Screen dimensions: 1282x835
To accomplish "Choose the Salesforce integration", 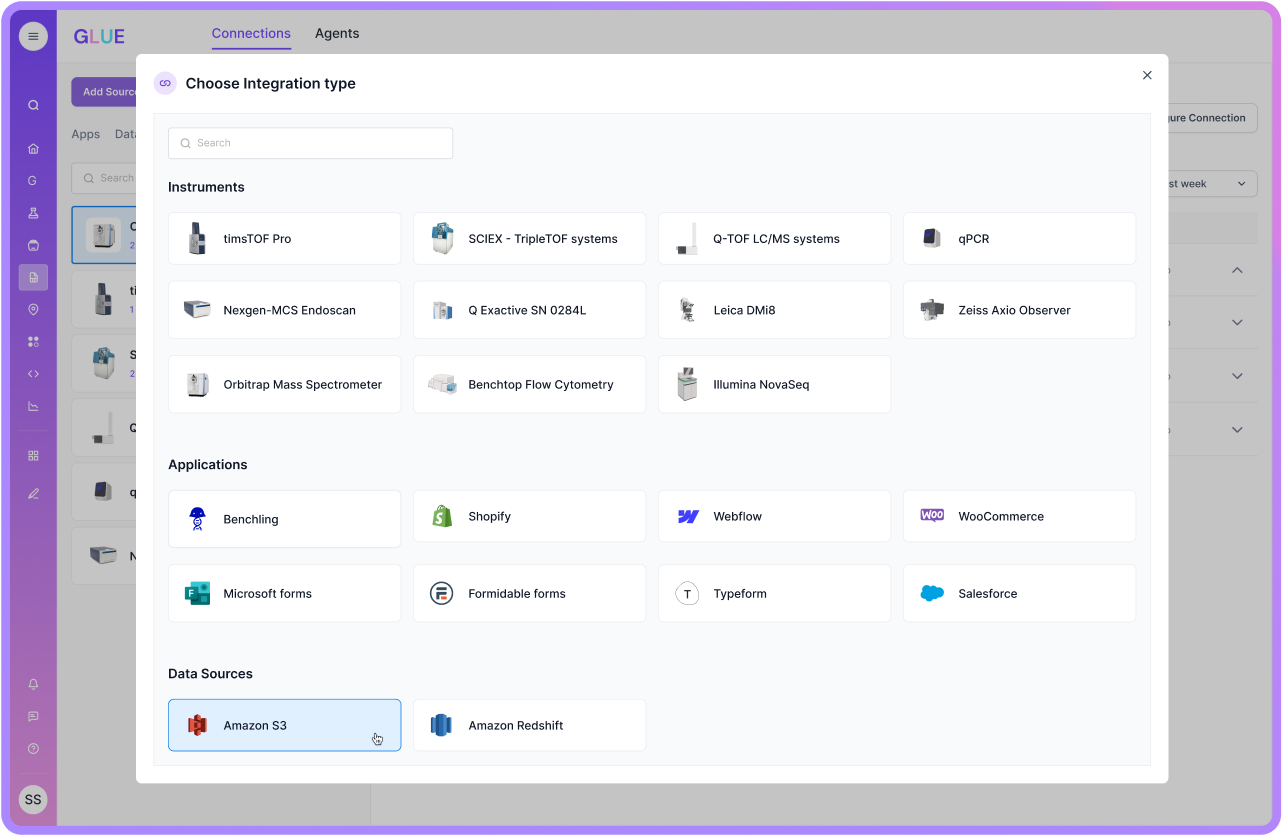I will pyautogui.click(x=1019, y=592).
